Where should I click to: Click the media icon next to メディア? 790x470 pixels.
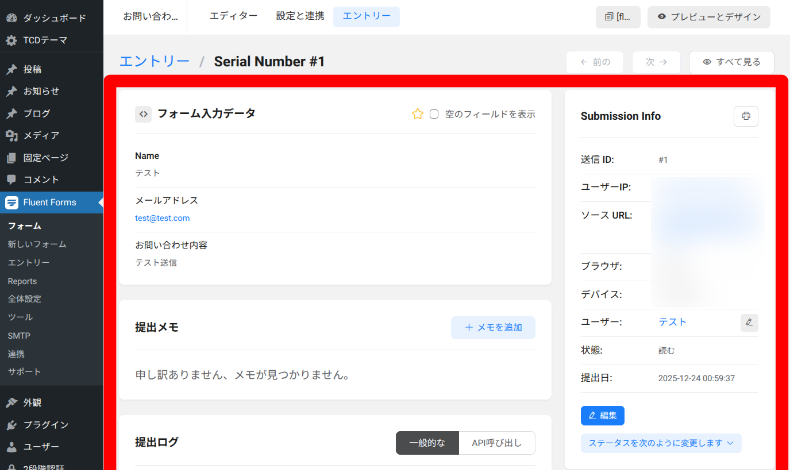[x=12, y=136]
